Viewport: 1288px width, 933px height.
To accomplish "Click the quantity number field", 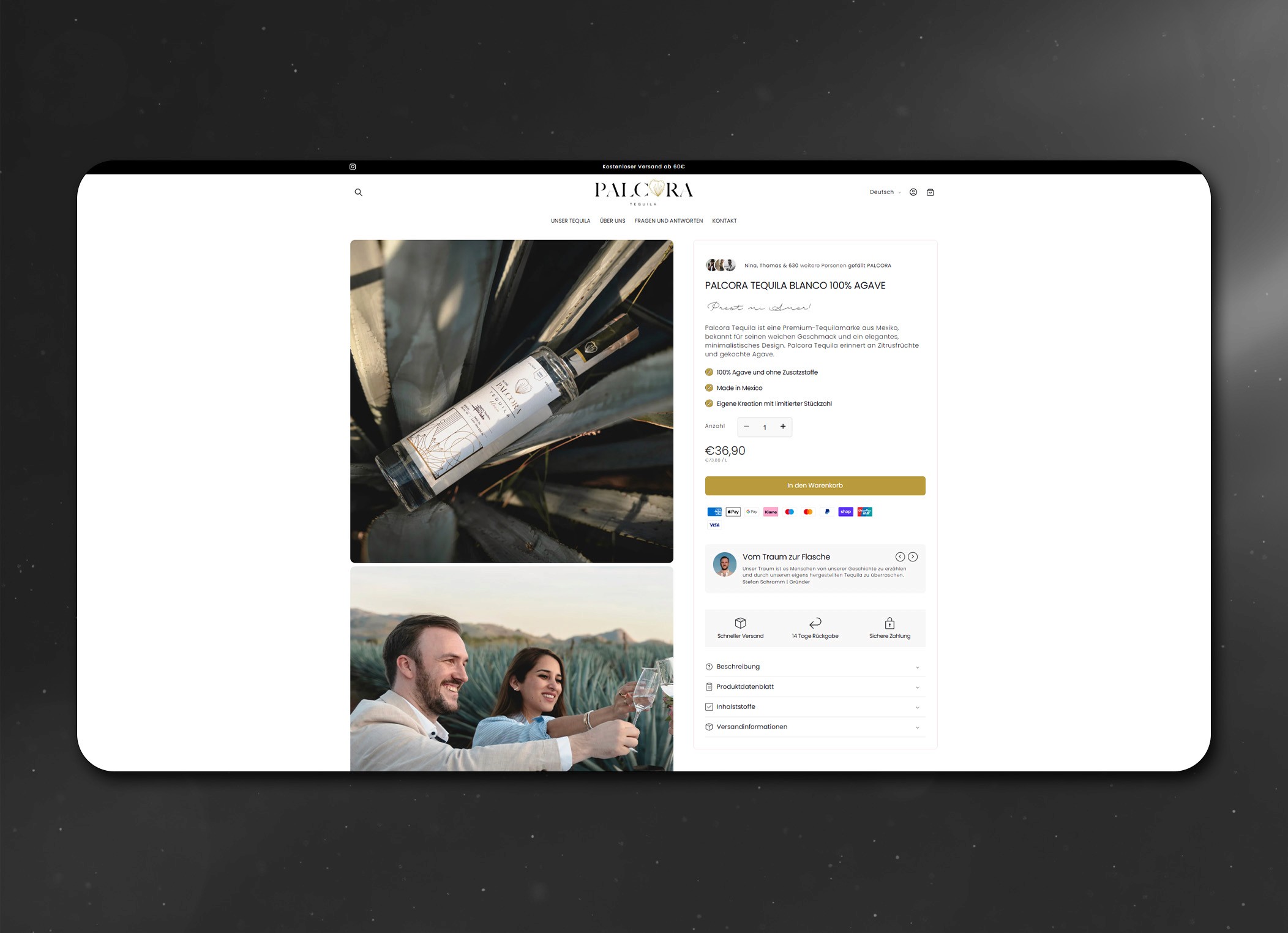I will click(x=765, y=427).
